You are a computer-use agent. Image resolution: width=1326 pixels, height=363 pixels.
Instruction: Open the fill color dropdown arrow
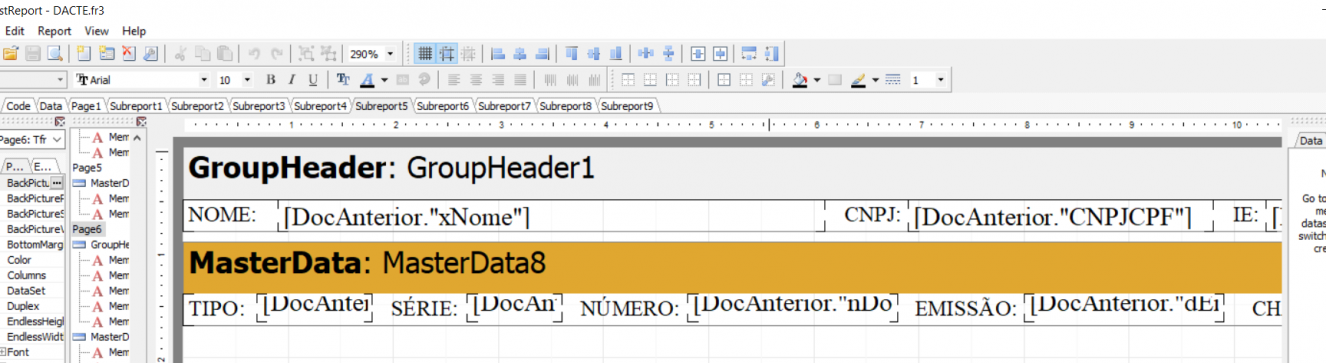tap(816, 80)
